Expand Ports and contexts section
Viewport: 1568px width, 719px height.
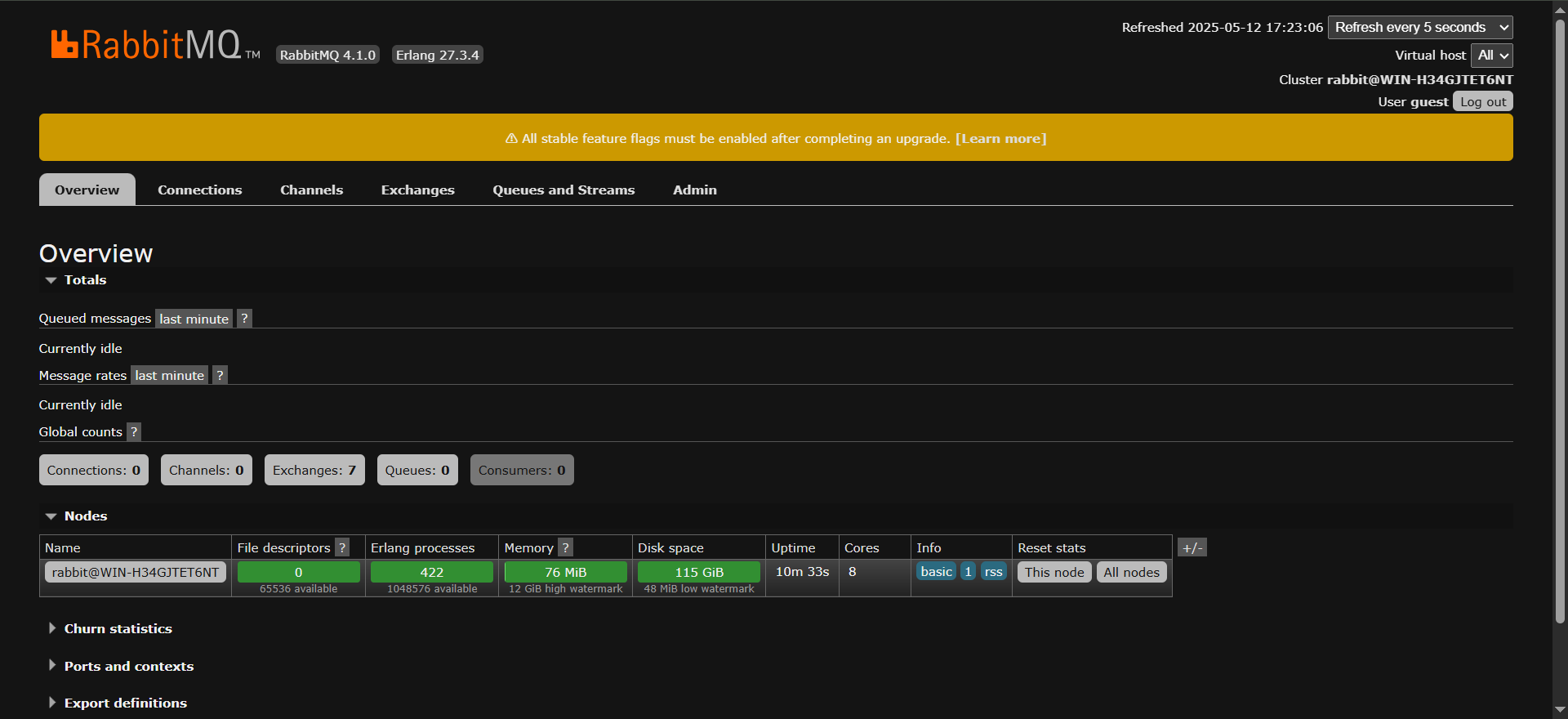coord(120,666)
